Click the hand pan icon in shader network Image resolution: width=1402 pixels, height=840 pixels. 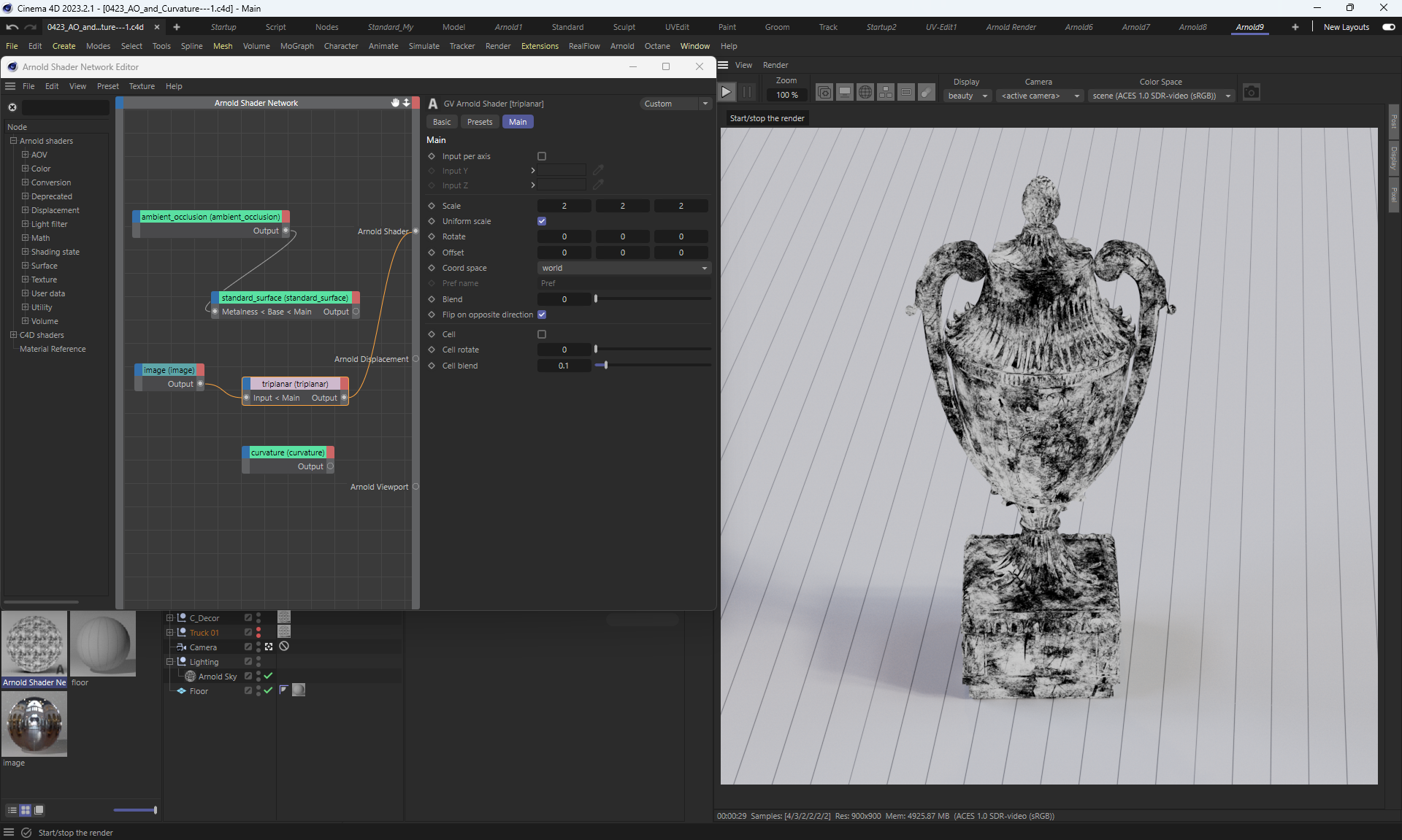pos(395,103)
